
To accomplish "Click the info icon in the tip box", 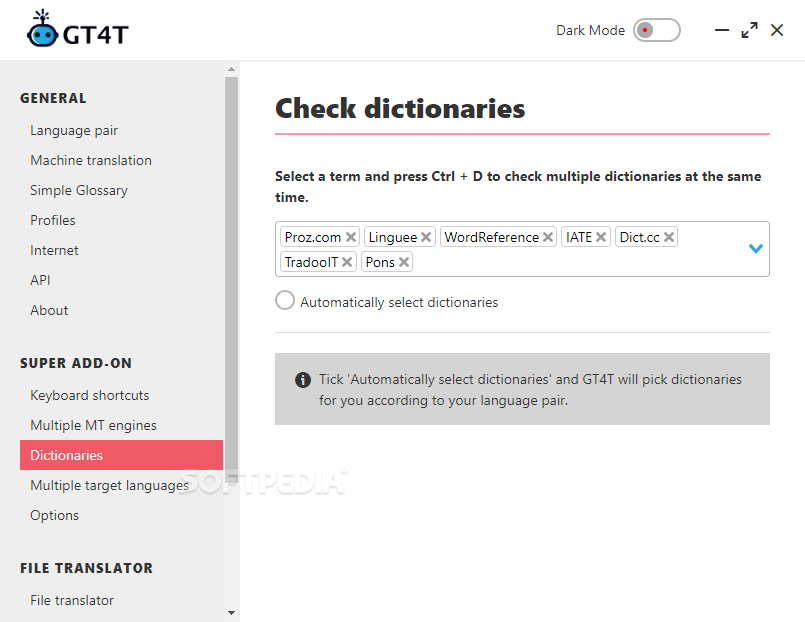I will 303,380.
